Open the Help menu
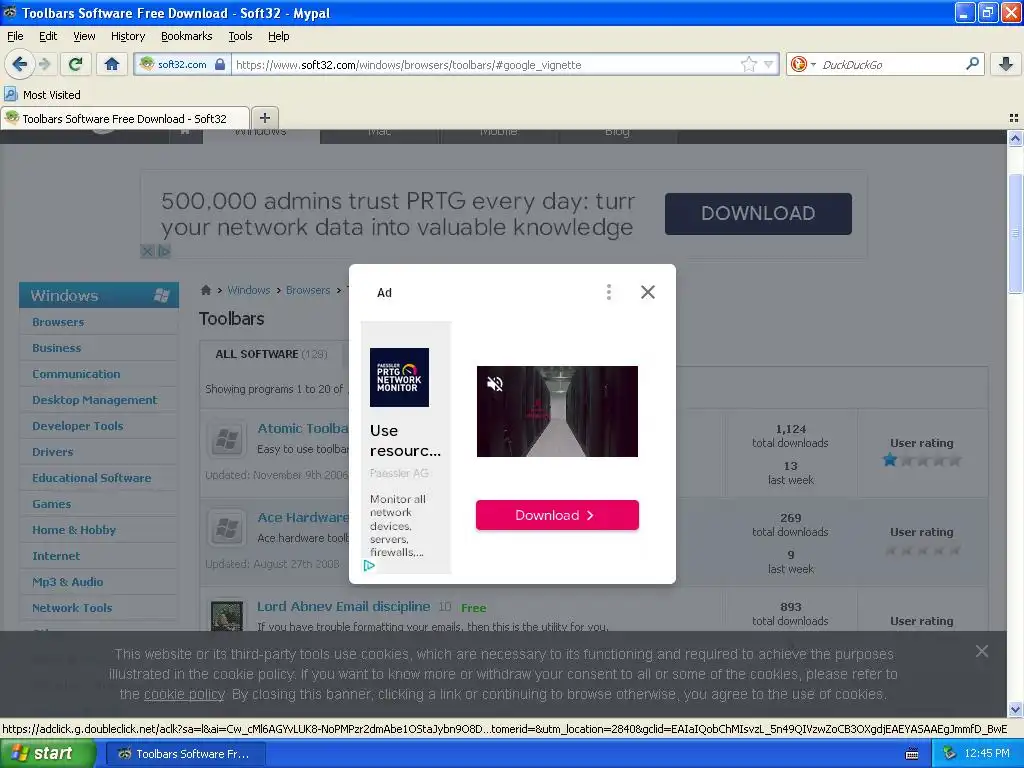 point(278,36)
